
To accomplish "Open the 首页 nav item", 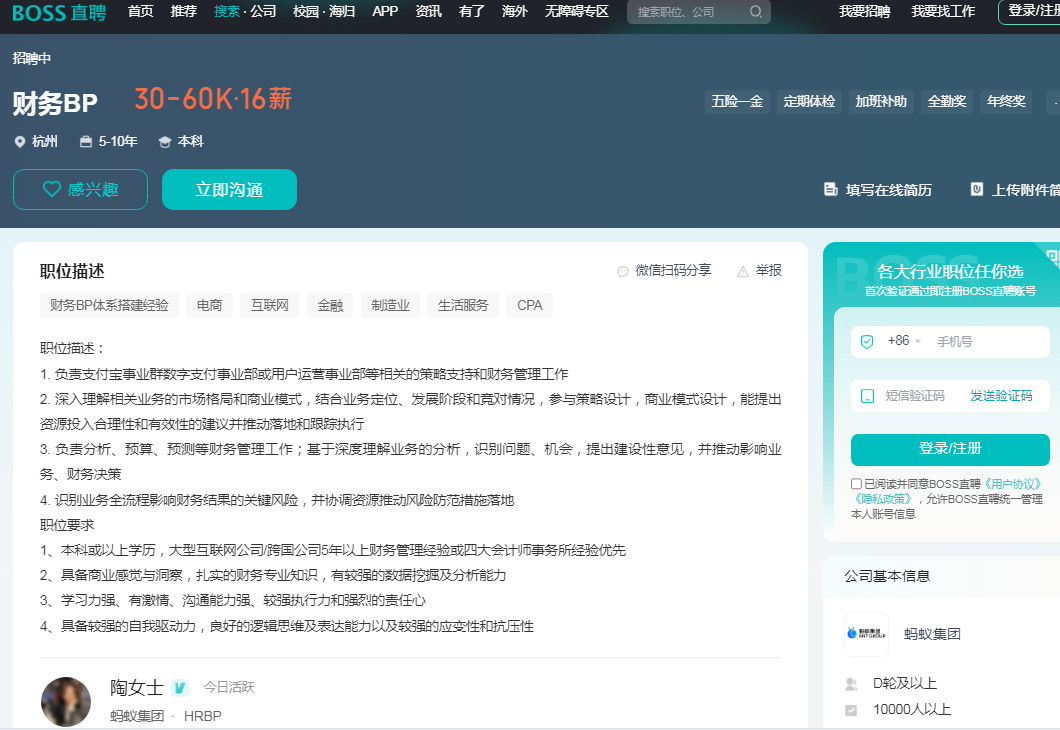I will point(141,11).
